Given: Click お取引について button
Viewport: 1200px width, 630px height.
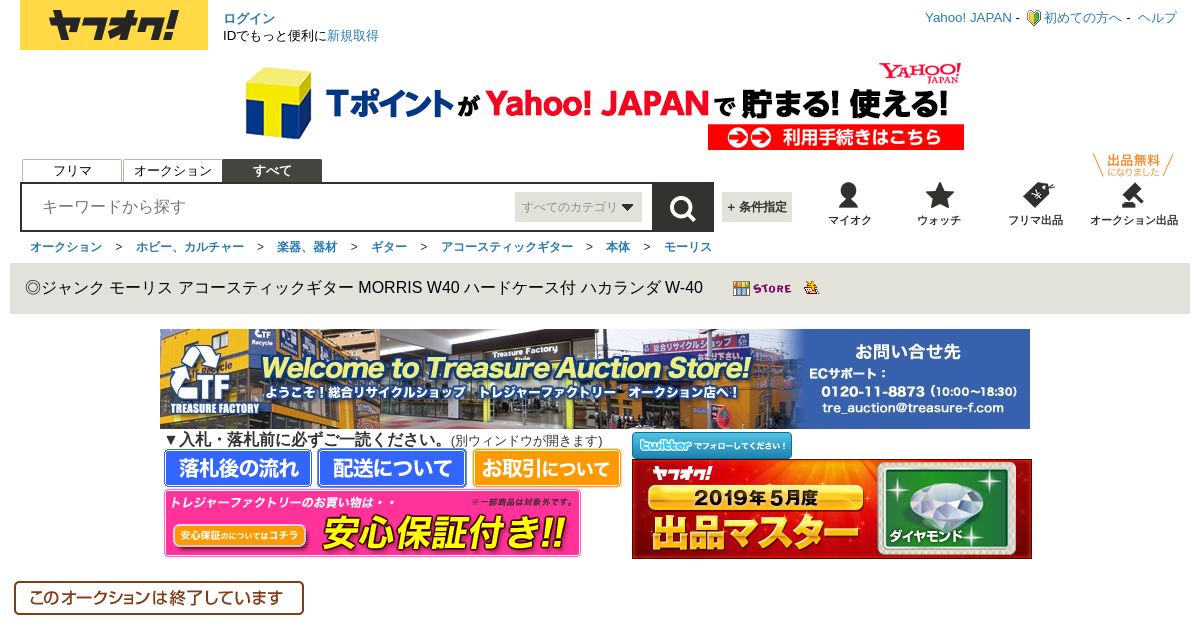Looking at the screenshot, I should pos(545,468).
